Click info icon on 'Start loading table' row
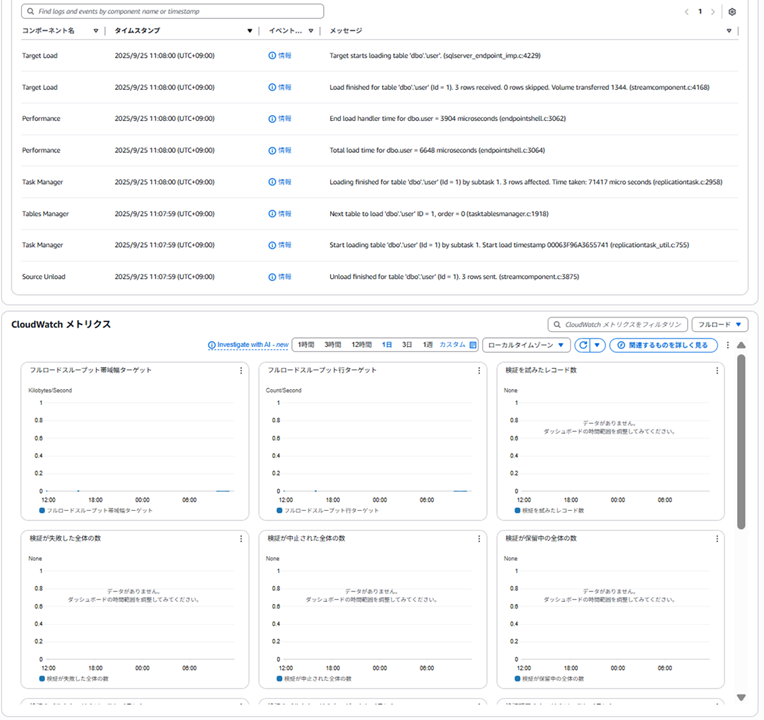The width and height of the screenshot is (764, 720). [272, 245]
